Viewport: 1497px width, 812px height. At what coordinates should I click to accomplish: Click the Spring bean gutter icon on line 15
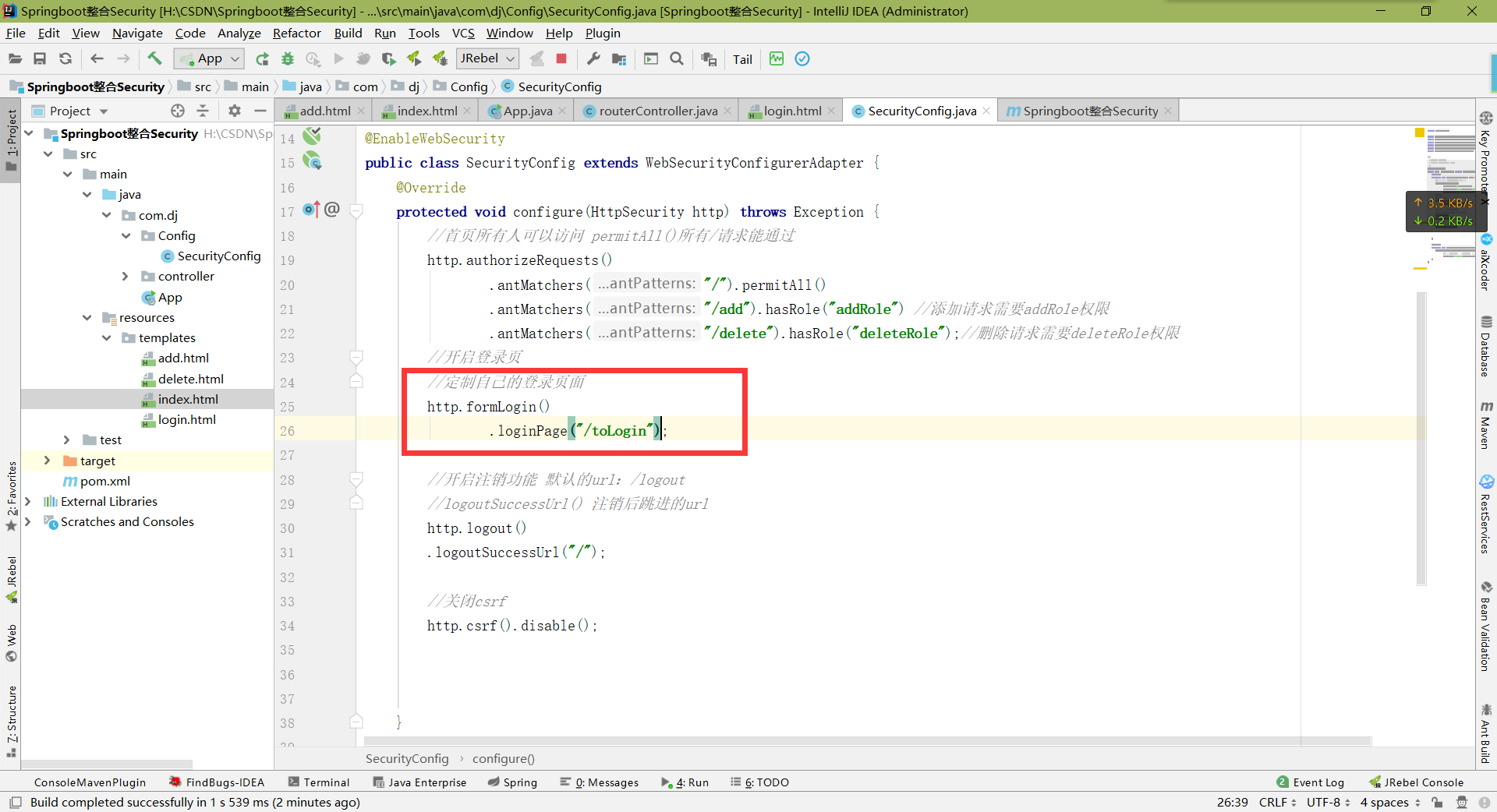(313, 161)
